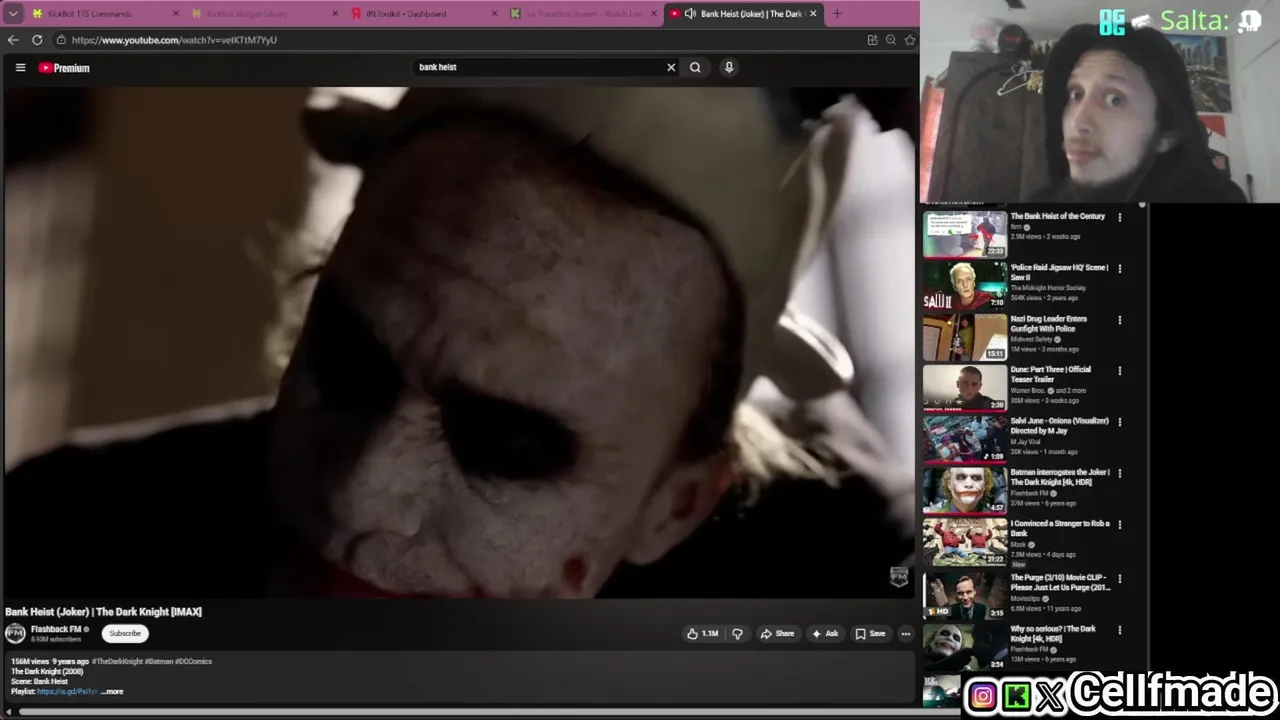The height and width of the screenshot is (720, 1280).
Task: Open a new browser tab
Action: [x=837, y=14]
